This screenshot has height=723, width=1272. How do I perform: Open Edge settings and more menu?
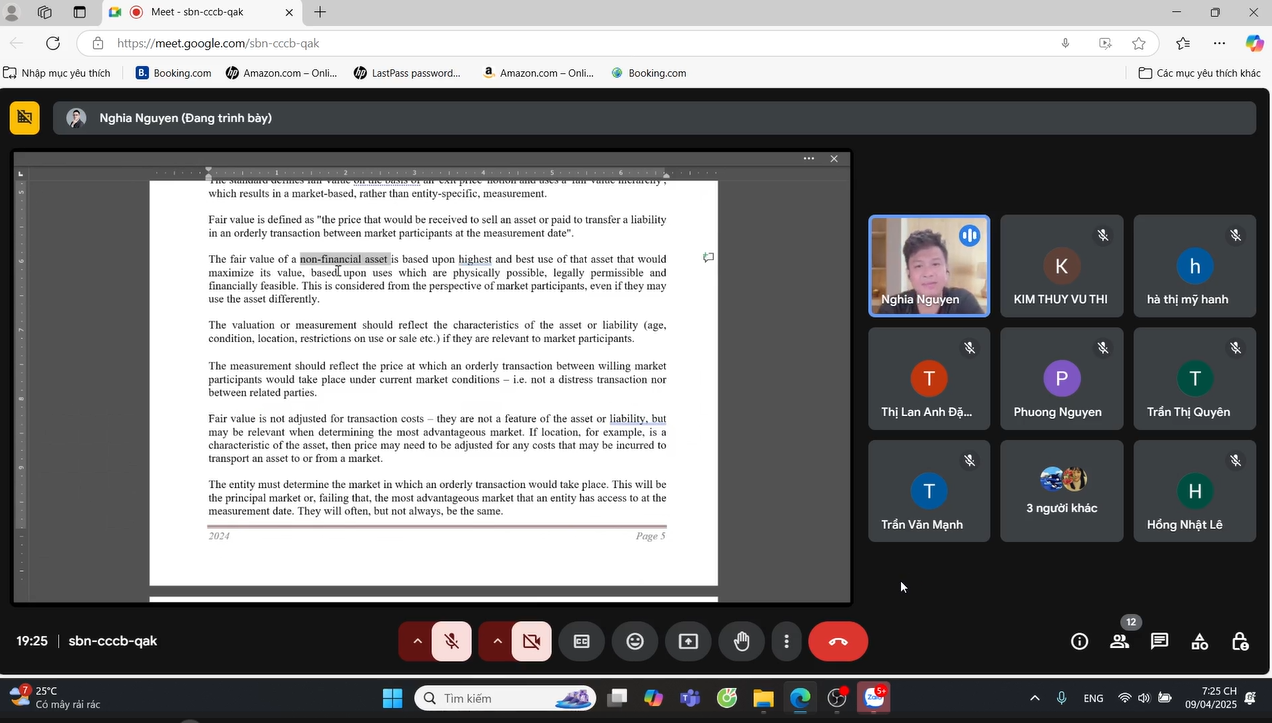pyautogui.click(x=1219, y=43)
